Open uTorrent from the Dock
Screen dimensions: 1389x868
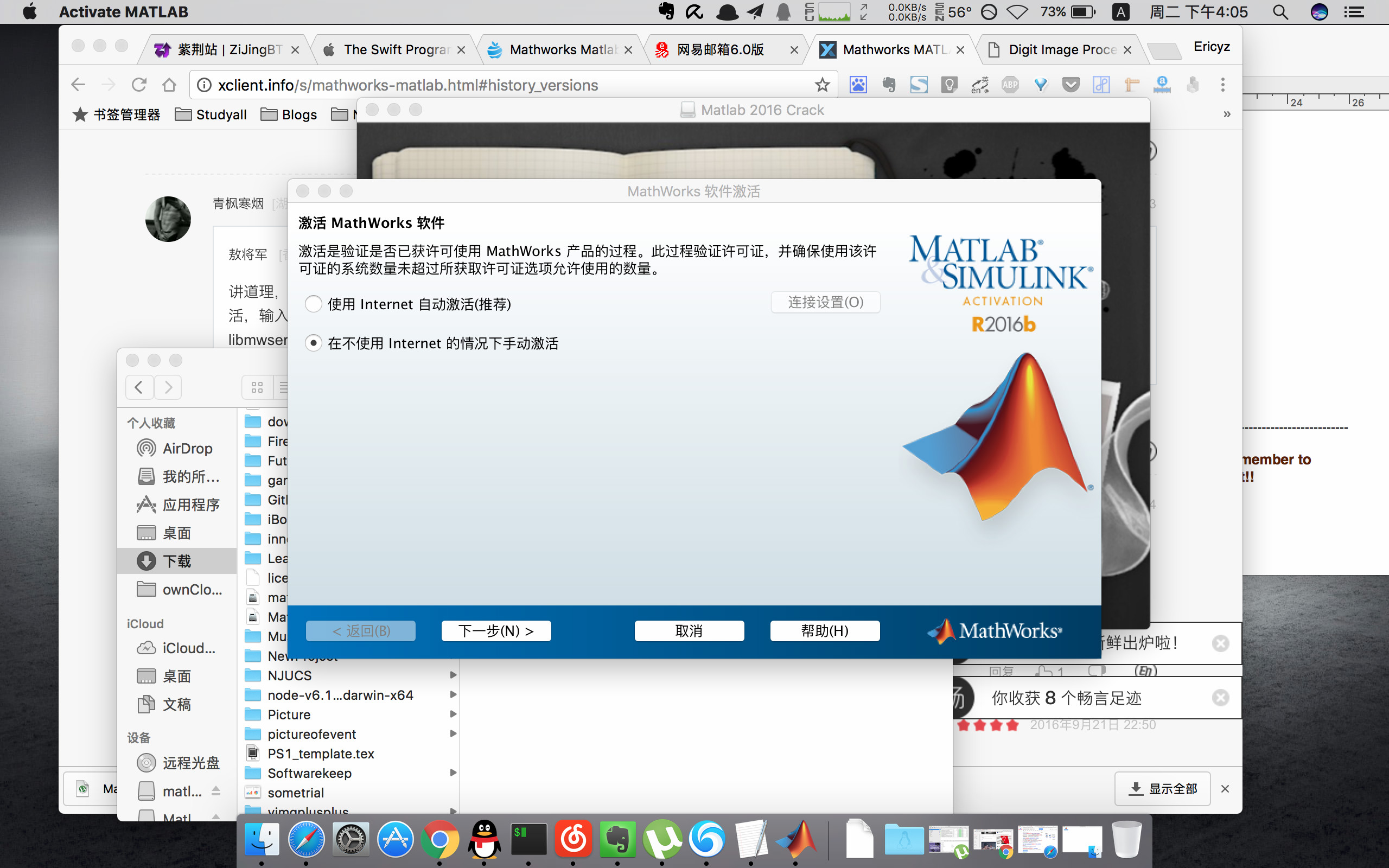coord(662,839)
